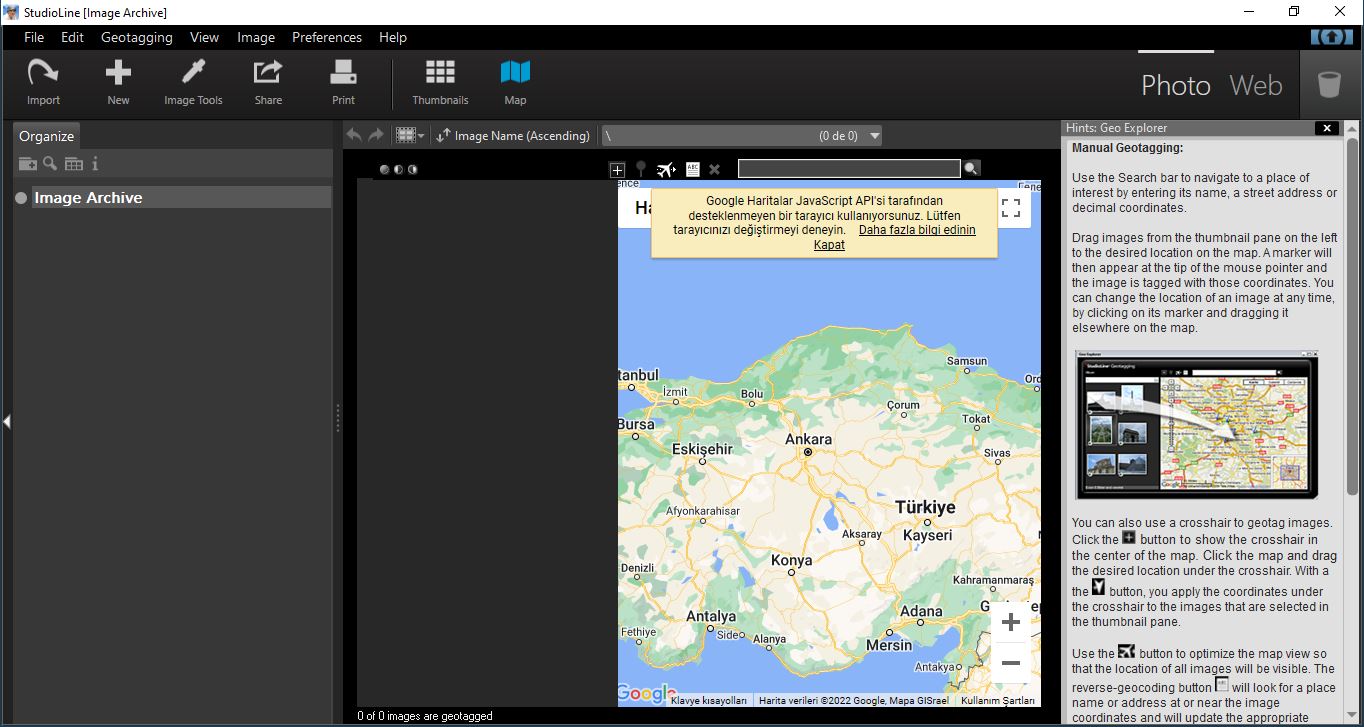The height and width of the screenshot is (727, 1364).
Task: Click the 'Hints: Geo Explorer' panel title
Action: click(1116, 128)
